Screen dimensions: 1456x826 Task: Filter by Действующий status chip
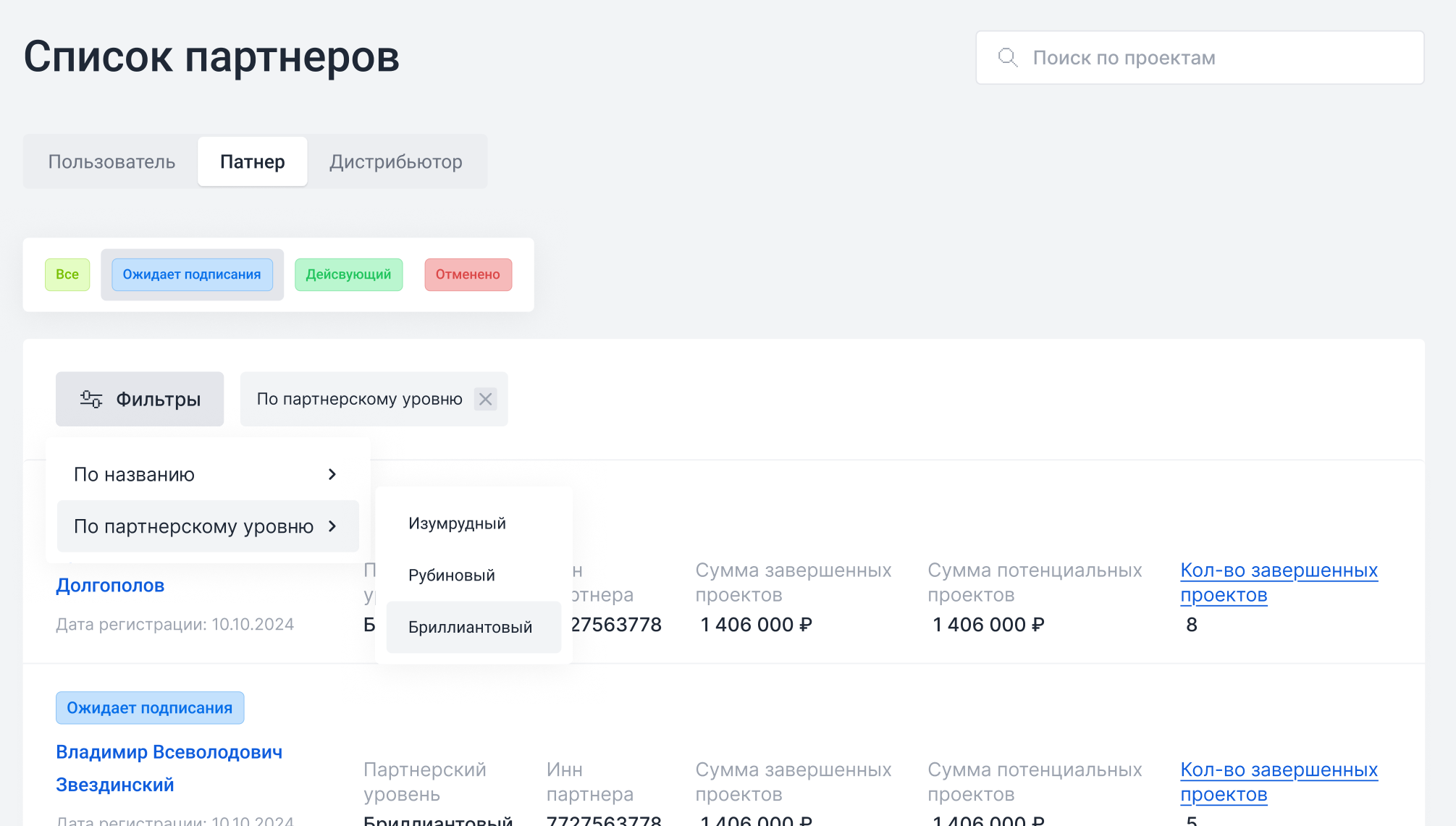click(x=348, y=274)
